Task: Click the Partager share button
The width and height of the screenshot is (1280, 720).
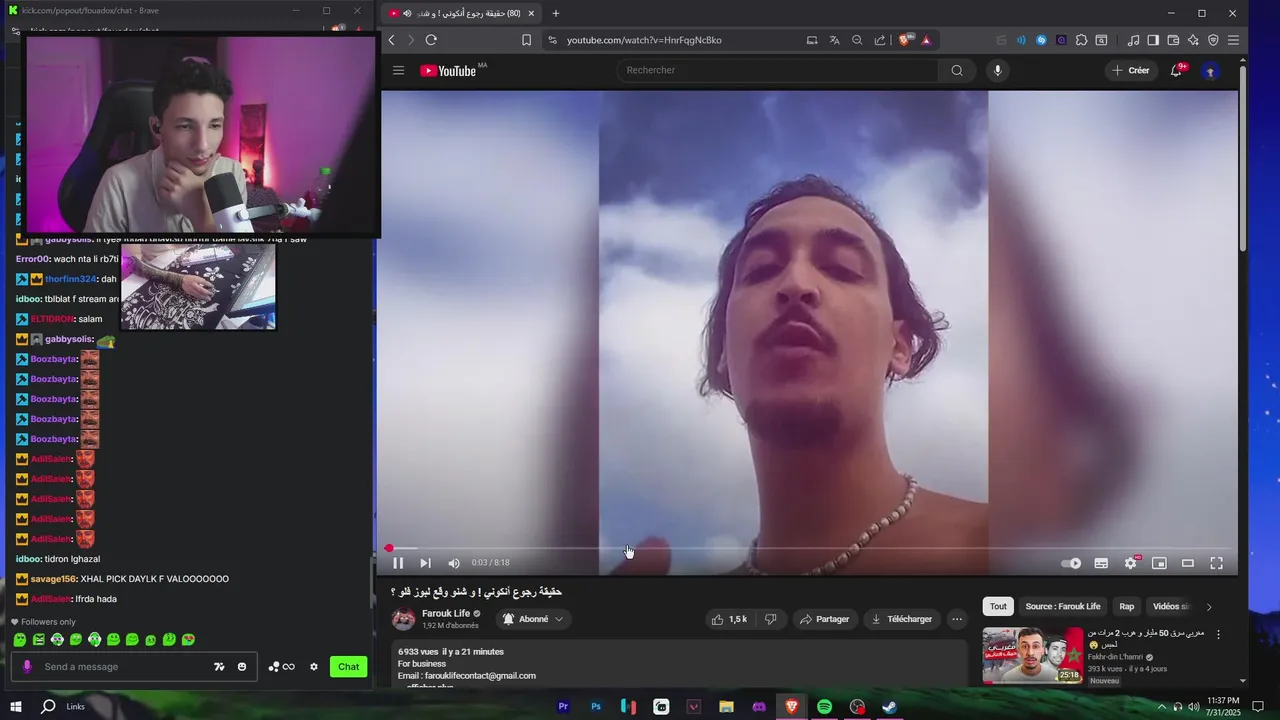Action: (825, 619)
